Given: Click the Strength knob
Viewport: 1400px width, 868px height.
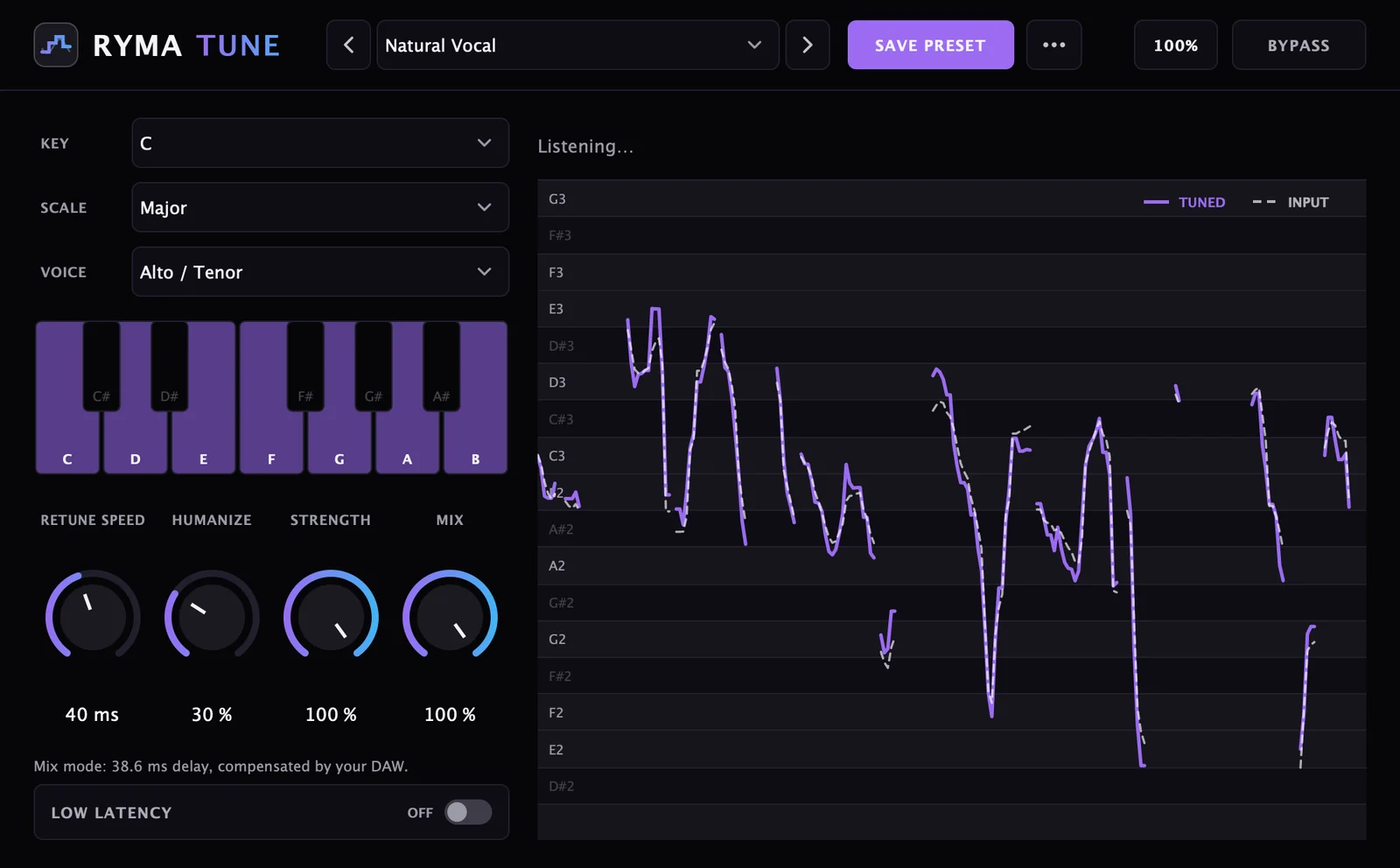Looking at the screenshot, I should pyautogui.click(x=331, y=616).
